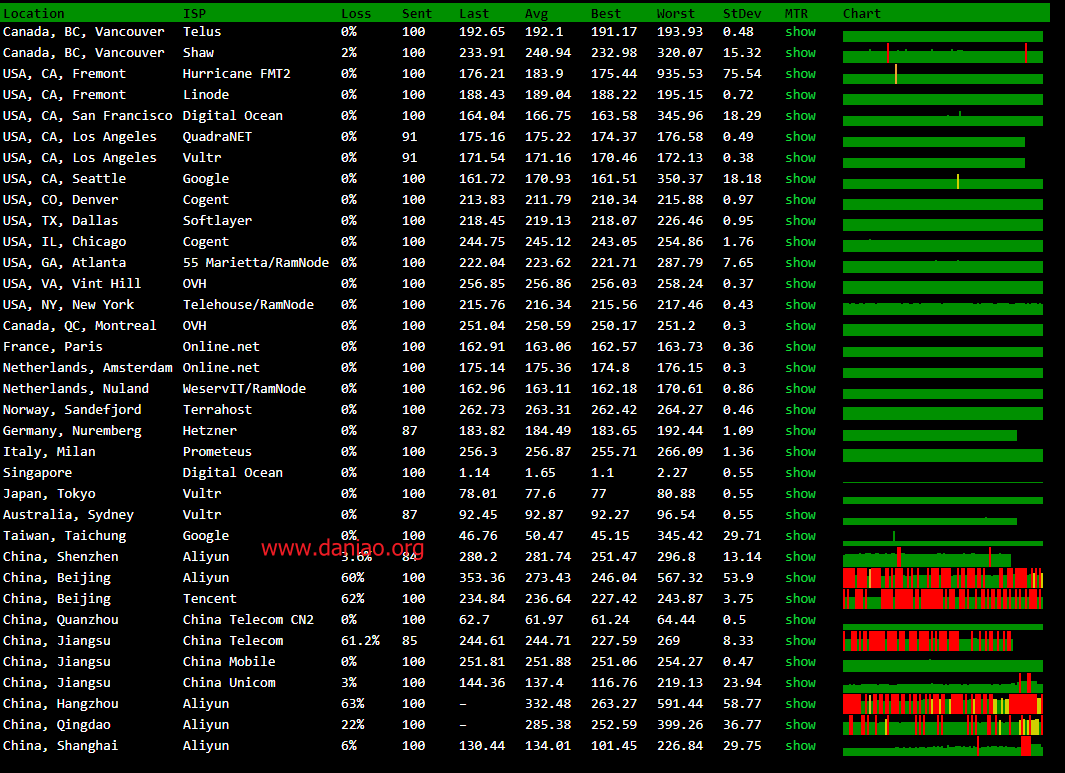Show MTR for Dallas Softlayer row

pos(800,221)
